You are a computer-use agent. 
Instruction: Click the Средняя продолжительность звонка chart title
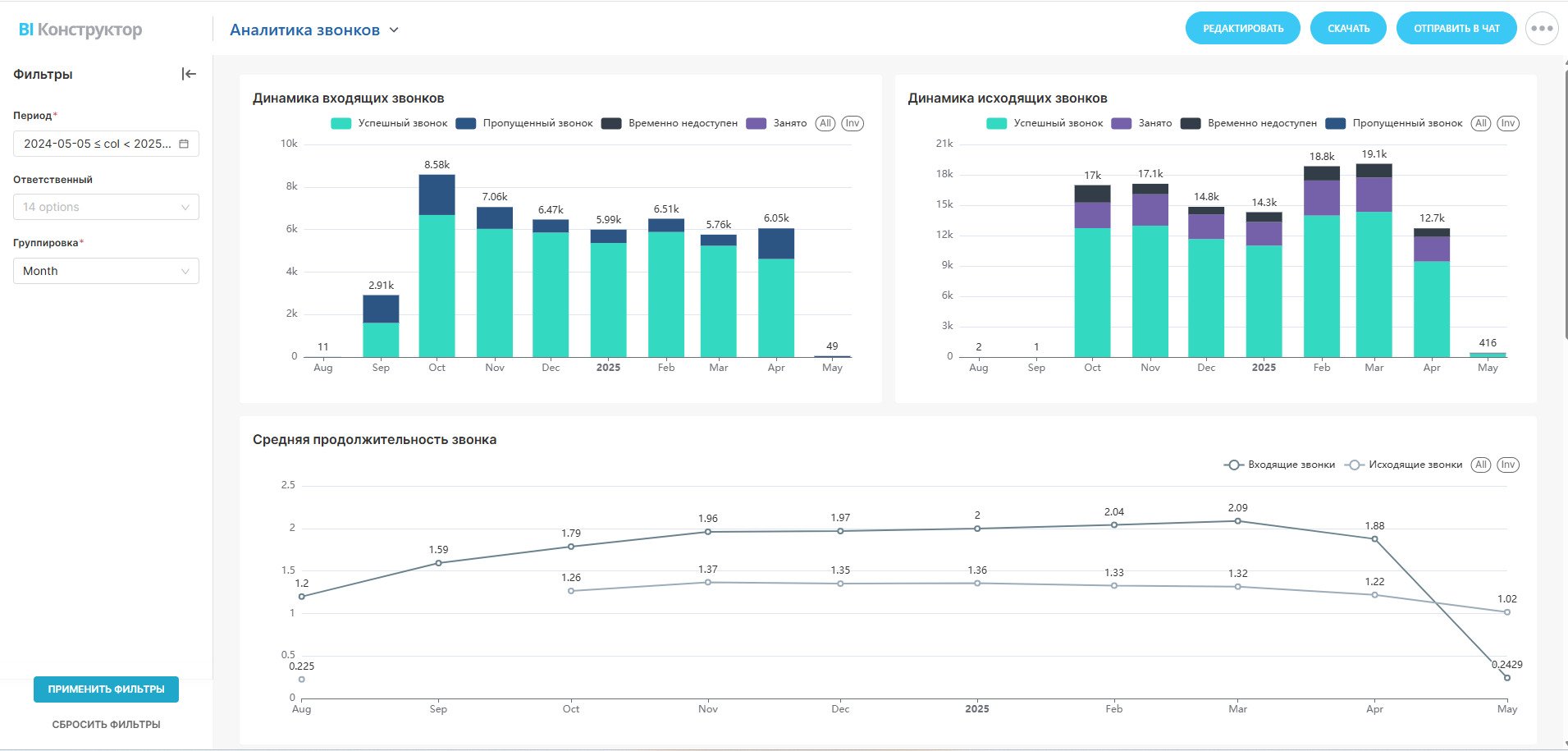tap(374, 440)
